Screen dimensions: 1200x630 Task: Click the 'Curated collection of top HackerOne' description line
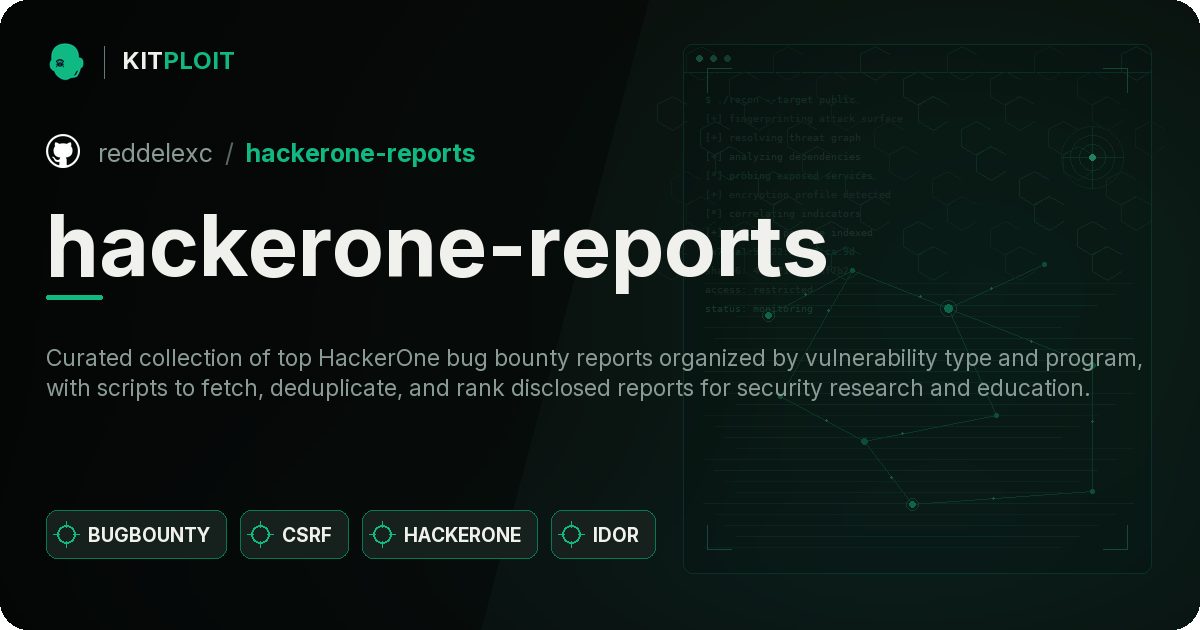click(594, 358)
